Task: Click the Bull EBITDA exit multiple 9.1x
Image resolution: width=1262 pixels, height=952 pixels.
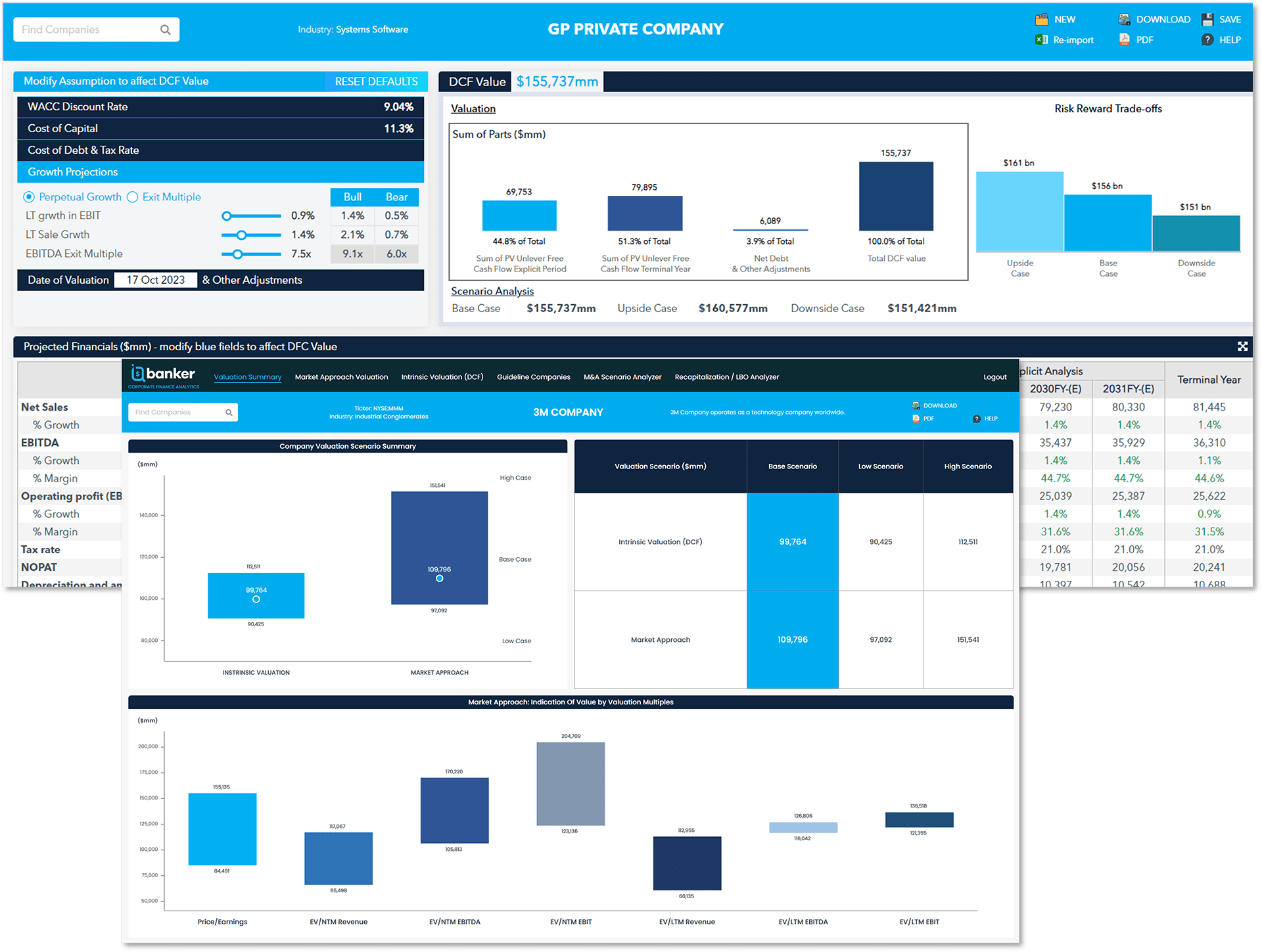Action: [352, 254]
